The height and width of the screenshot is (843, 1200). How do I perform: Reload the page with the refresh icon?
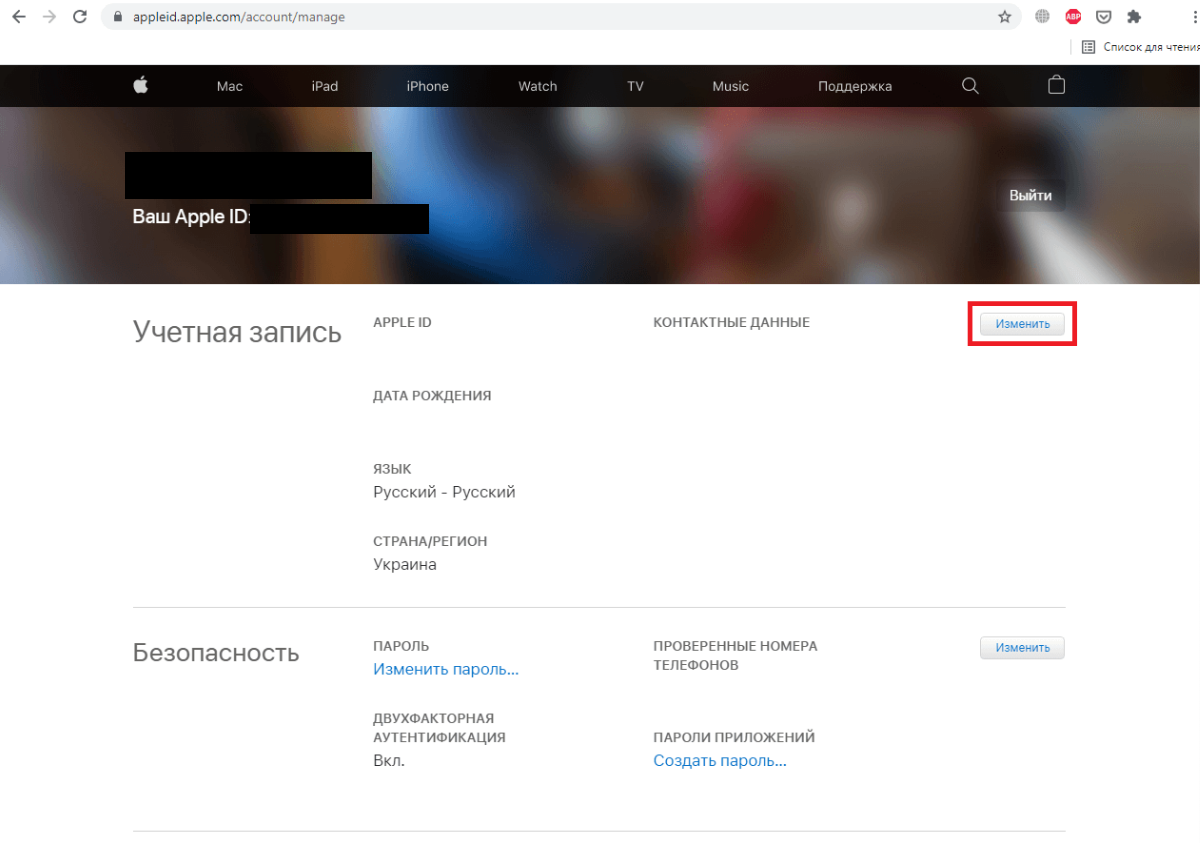pyautogui.click(x=80, y=17)
